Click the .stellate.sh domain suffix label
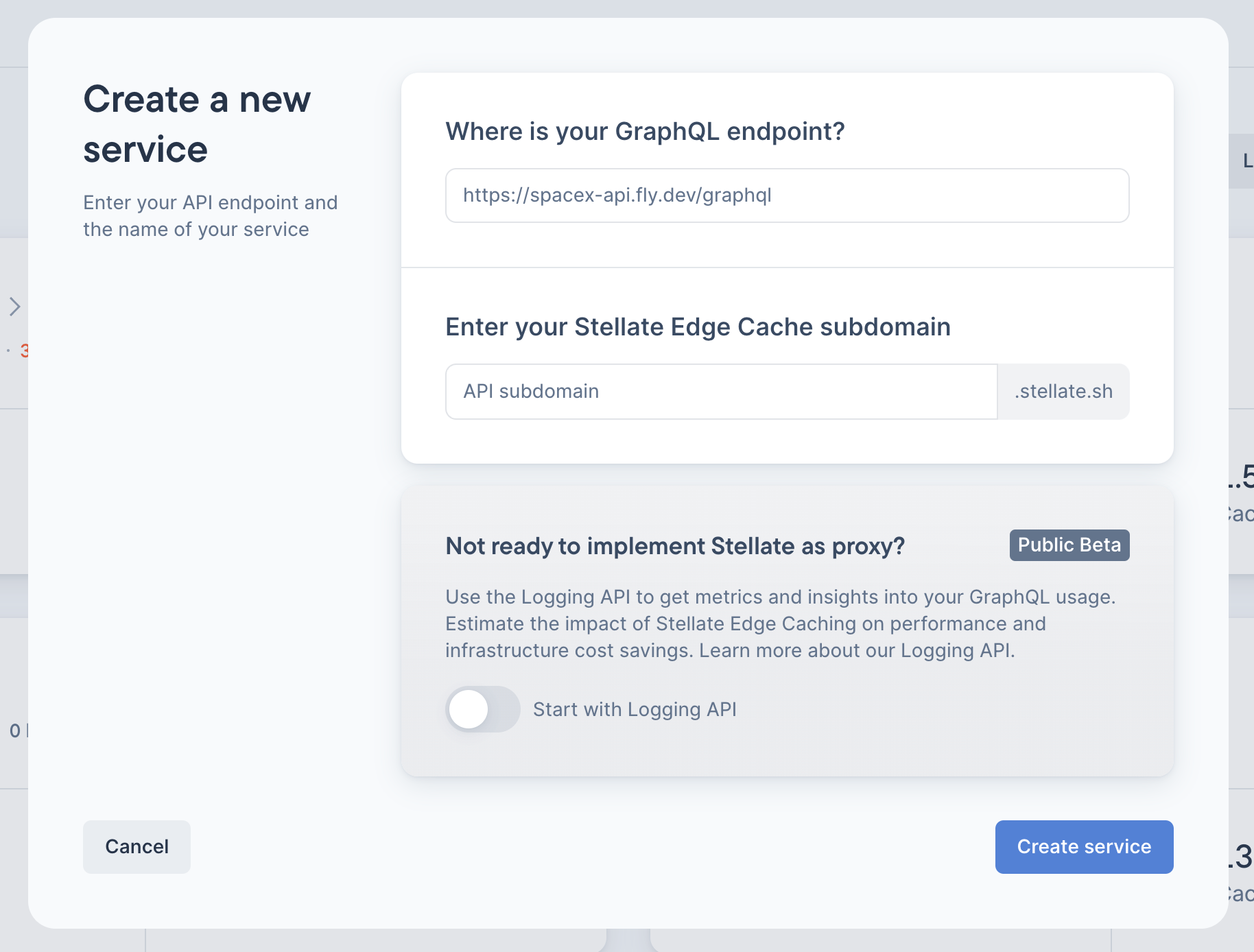1254x952 pixels. click(x=1063, y=391)
